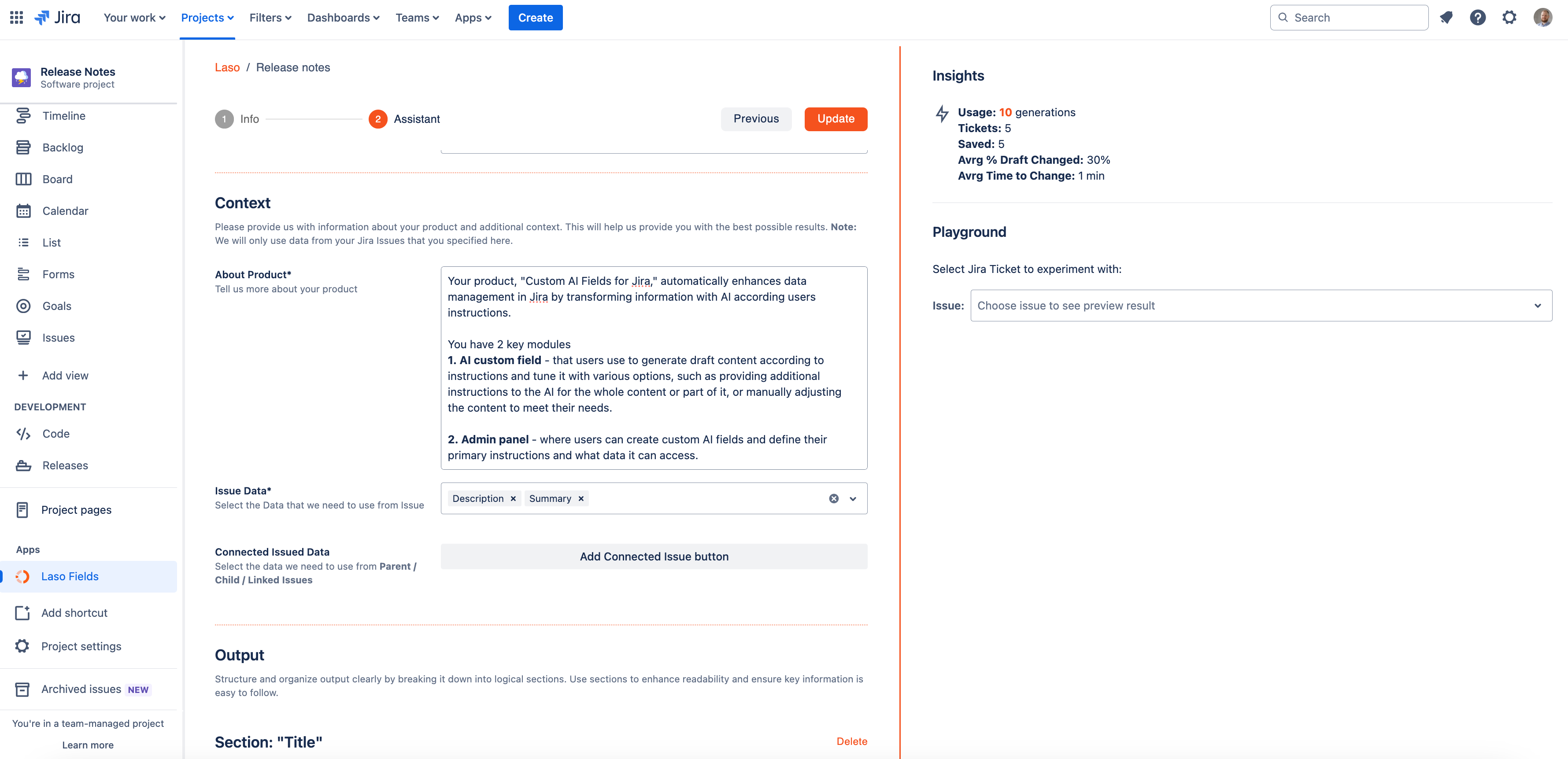Open the settings gear icon in header

[1509, 18]
